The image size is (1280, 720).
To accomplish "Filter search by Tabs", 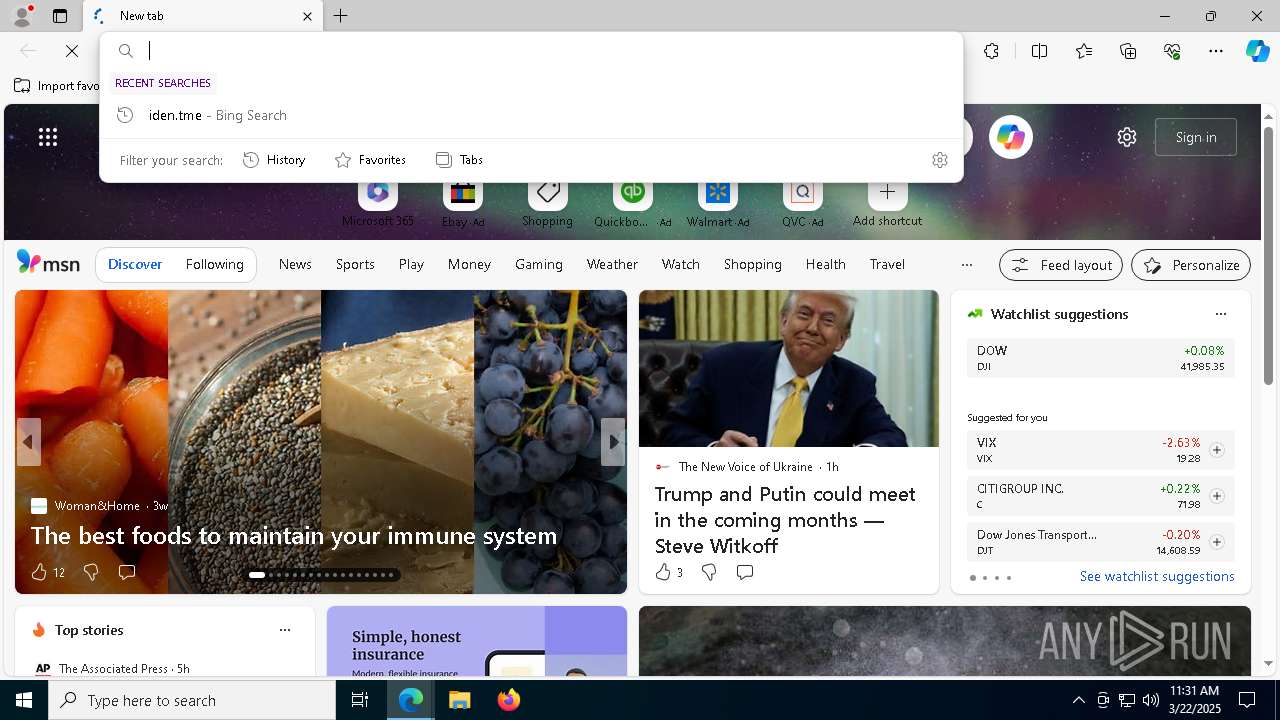I will 459,160.
